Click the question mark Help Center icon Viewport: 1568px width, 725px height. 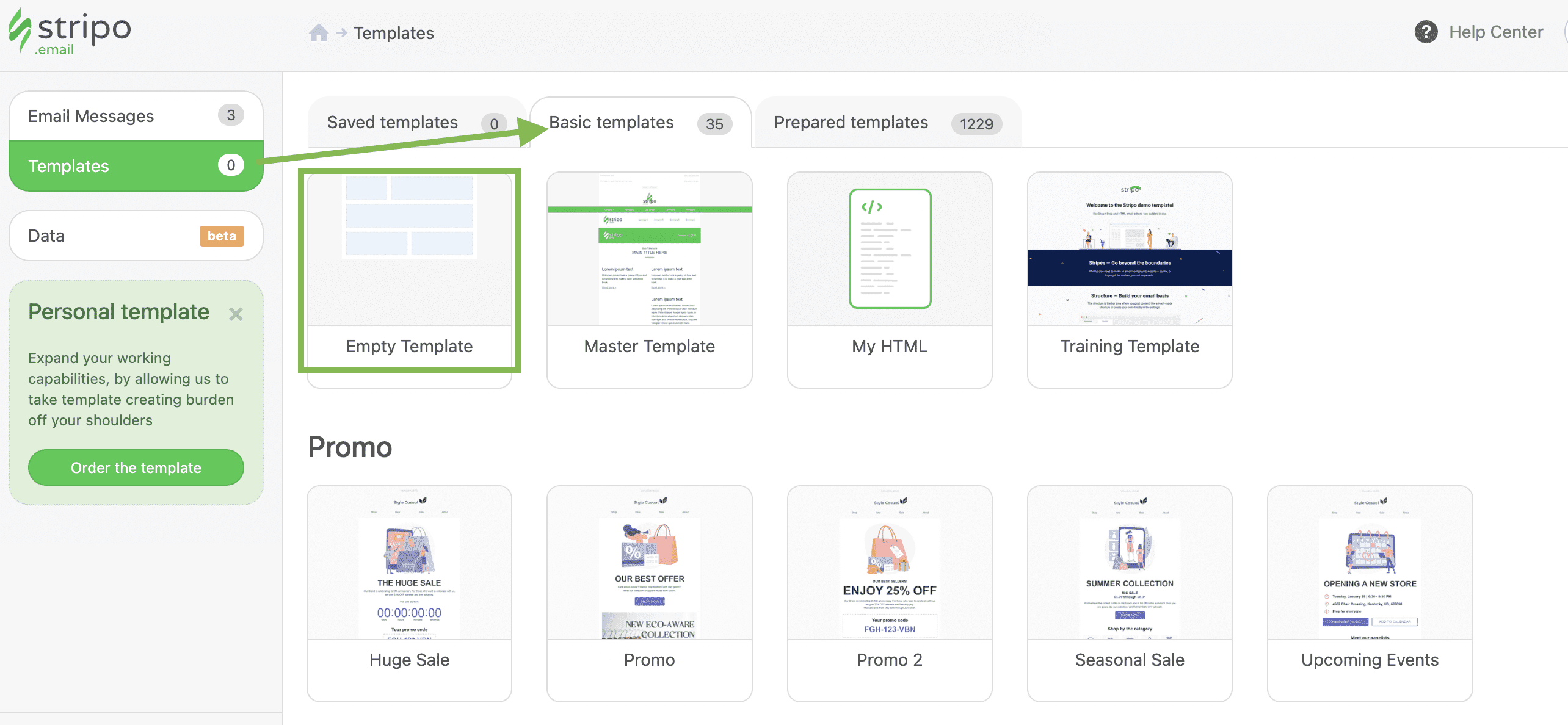[x=1426, y=32]
